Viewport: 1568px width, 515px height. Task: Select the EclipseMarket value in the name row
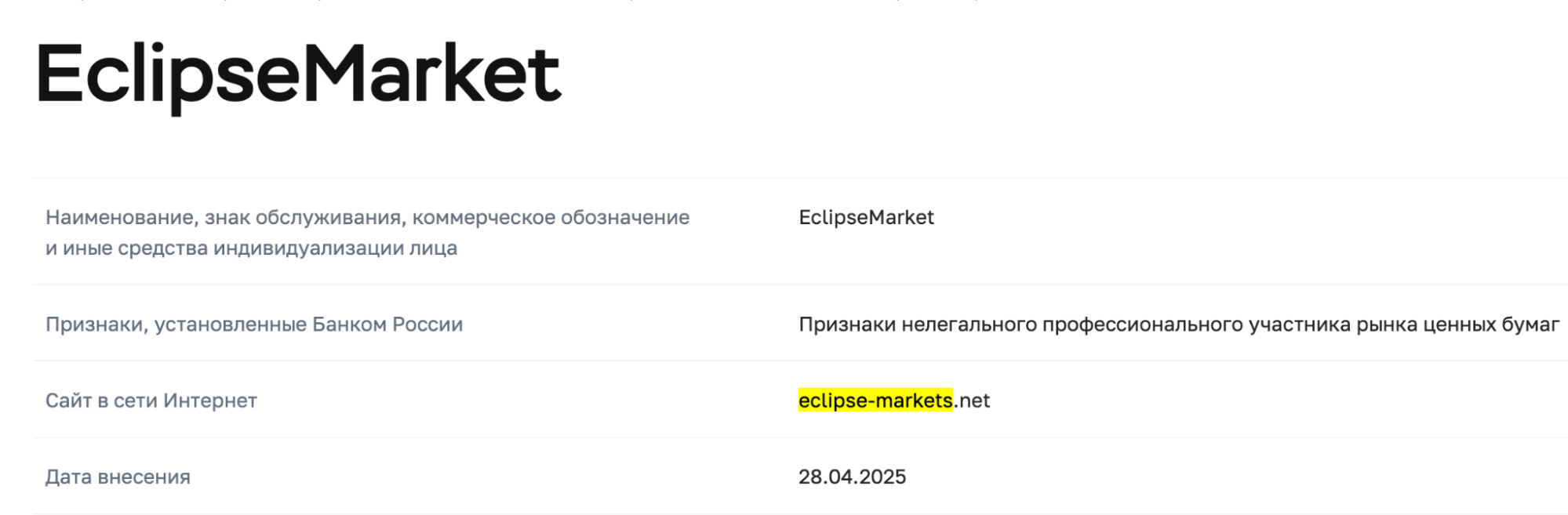tap(866, 217)
